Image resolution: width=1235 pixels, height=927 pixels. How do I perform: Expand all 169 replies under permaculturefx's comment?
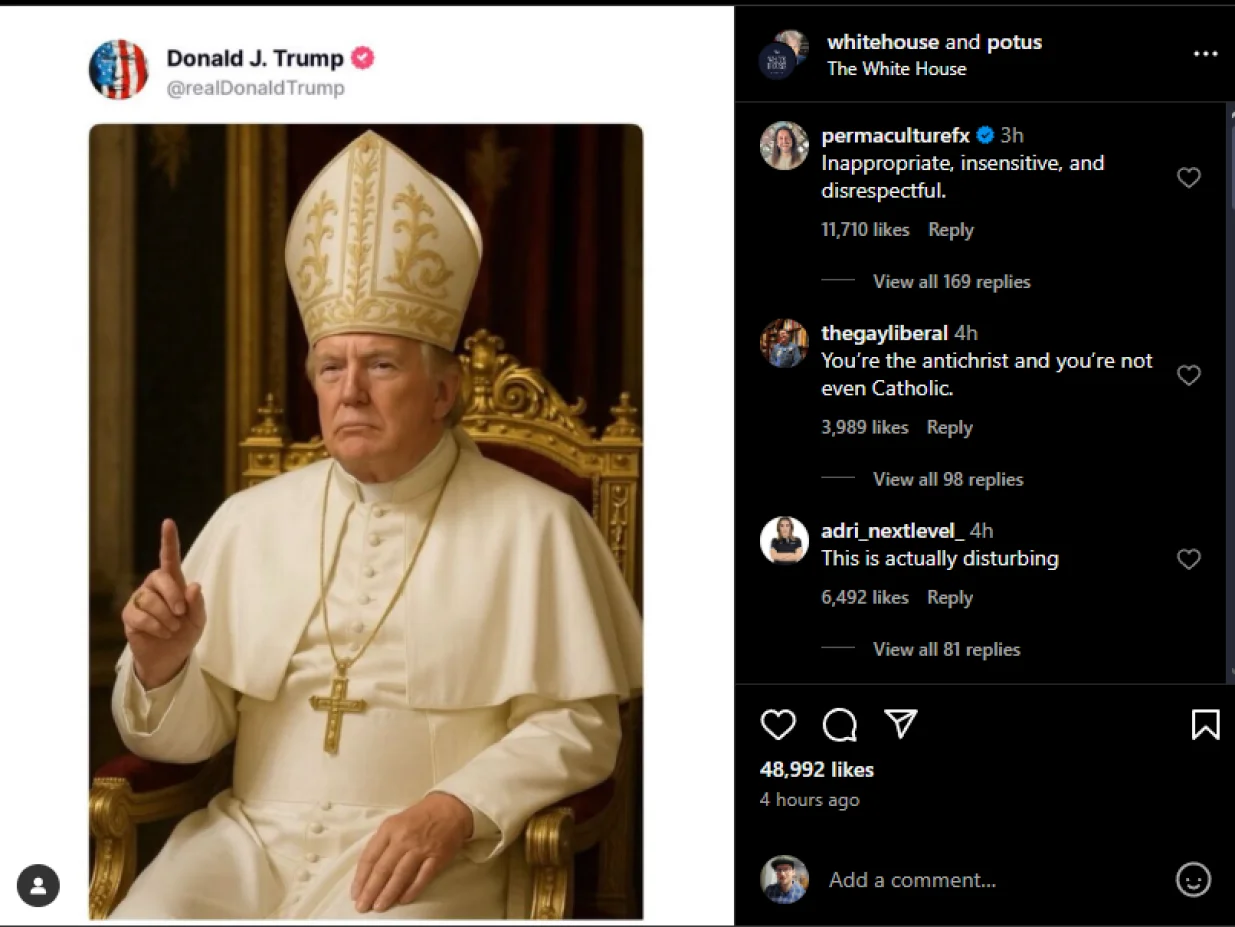[x=951, y=281]
